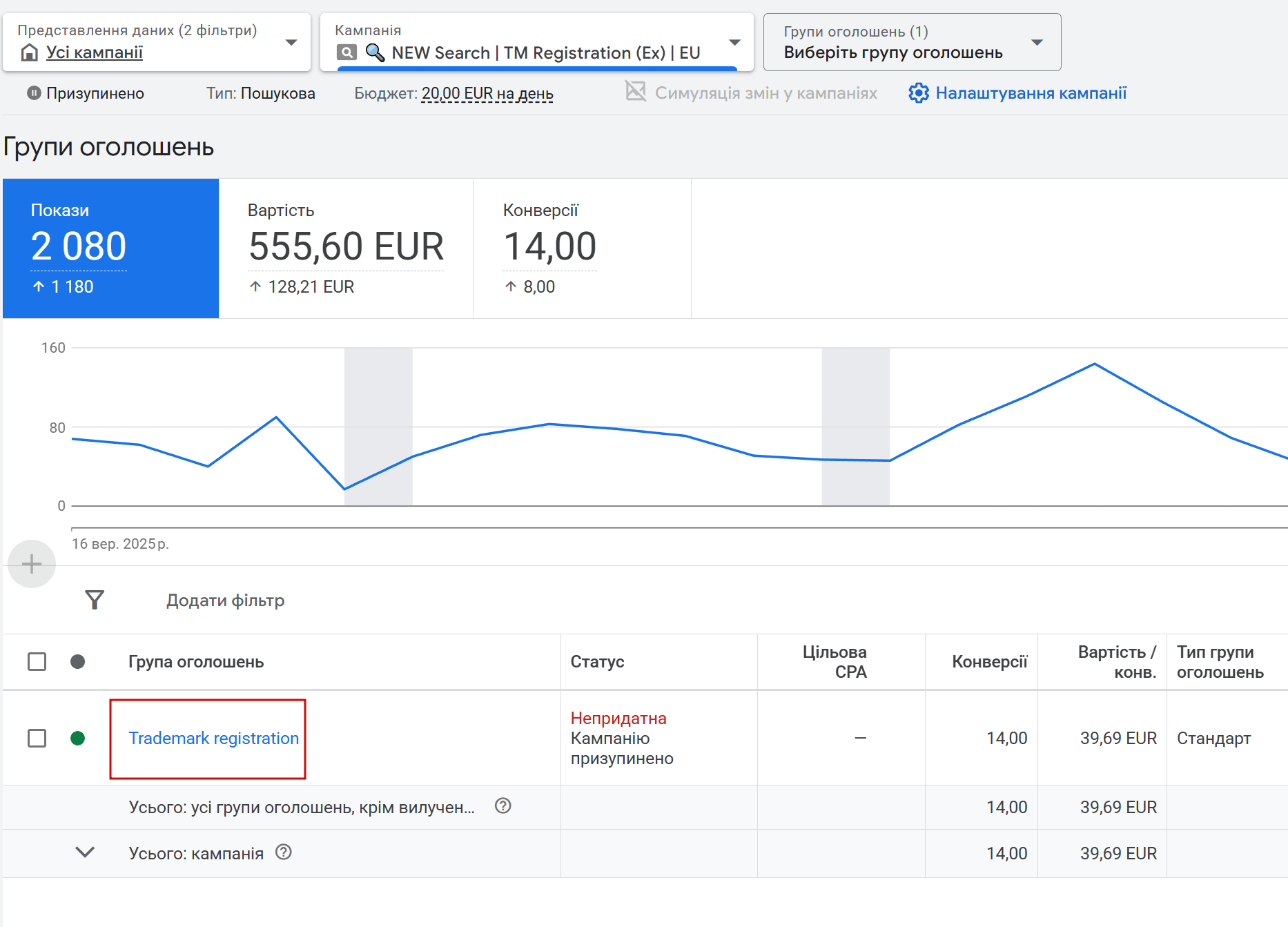The width and height of the screenshot is (1288, 927).
Task: Click help icon beside ad groups total
Action: [x=503, y=806]
